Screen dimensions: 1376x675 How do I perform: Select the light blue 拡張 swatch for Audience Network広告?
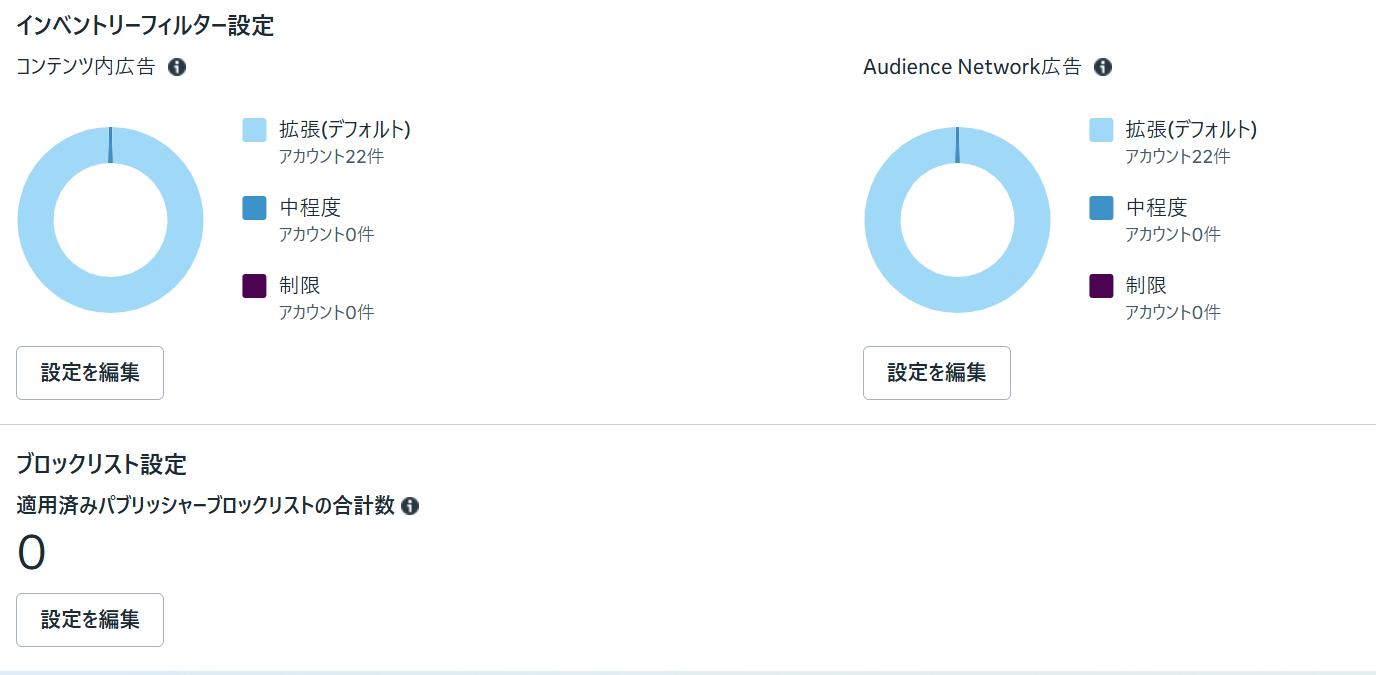[1101, 130]
